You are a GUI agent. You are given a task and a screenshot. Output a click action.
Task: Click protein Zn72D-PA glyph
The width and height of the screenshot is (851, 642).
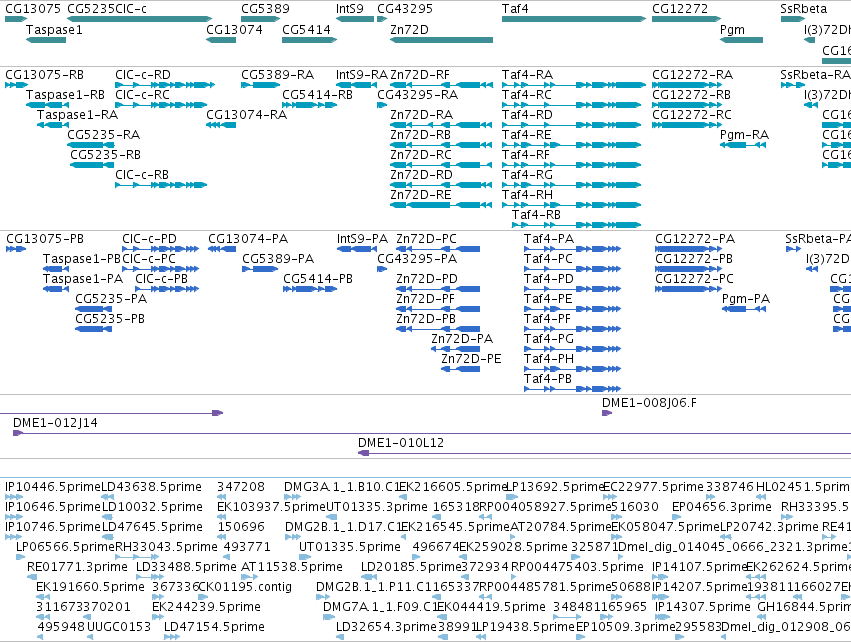pos(456,348)
